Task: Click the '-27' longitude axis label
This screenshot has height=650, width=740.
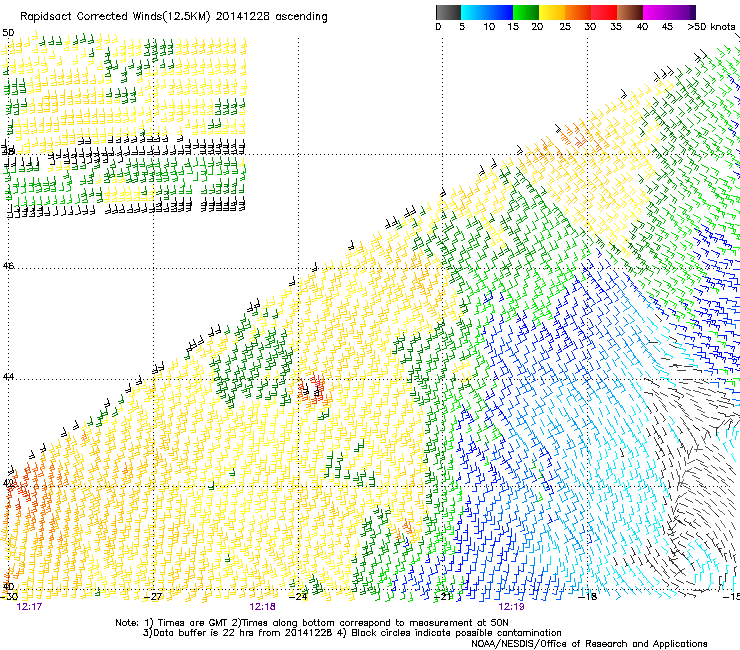Action: pyautogui.click(x=153, y=597)
